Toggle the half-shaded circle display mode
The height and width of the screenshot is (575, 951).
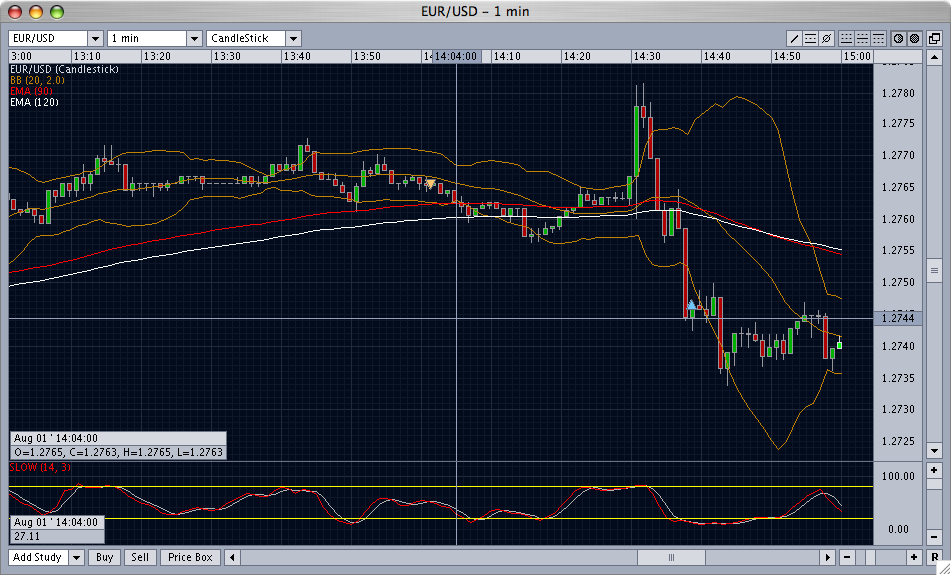click(898, 39)
